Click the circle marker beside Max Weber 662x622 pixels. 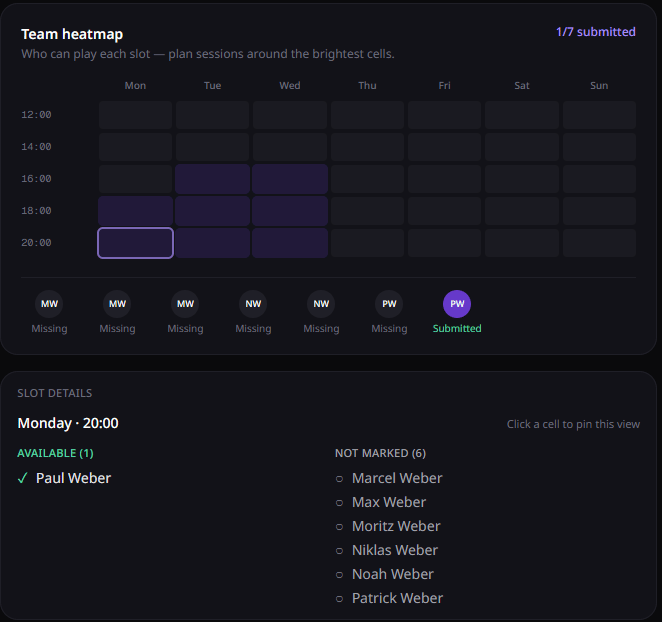pyautogui.click(x=339, y=502)
